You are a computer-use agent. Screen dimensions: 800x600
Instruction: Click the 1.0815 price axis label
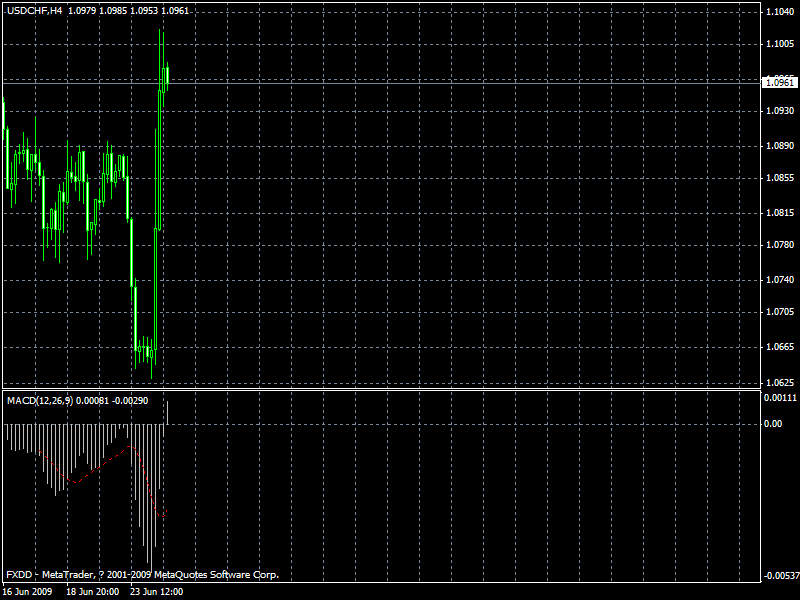coord(780,213)
